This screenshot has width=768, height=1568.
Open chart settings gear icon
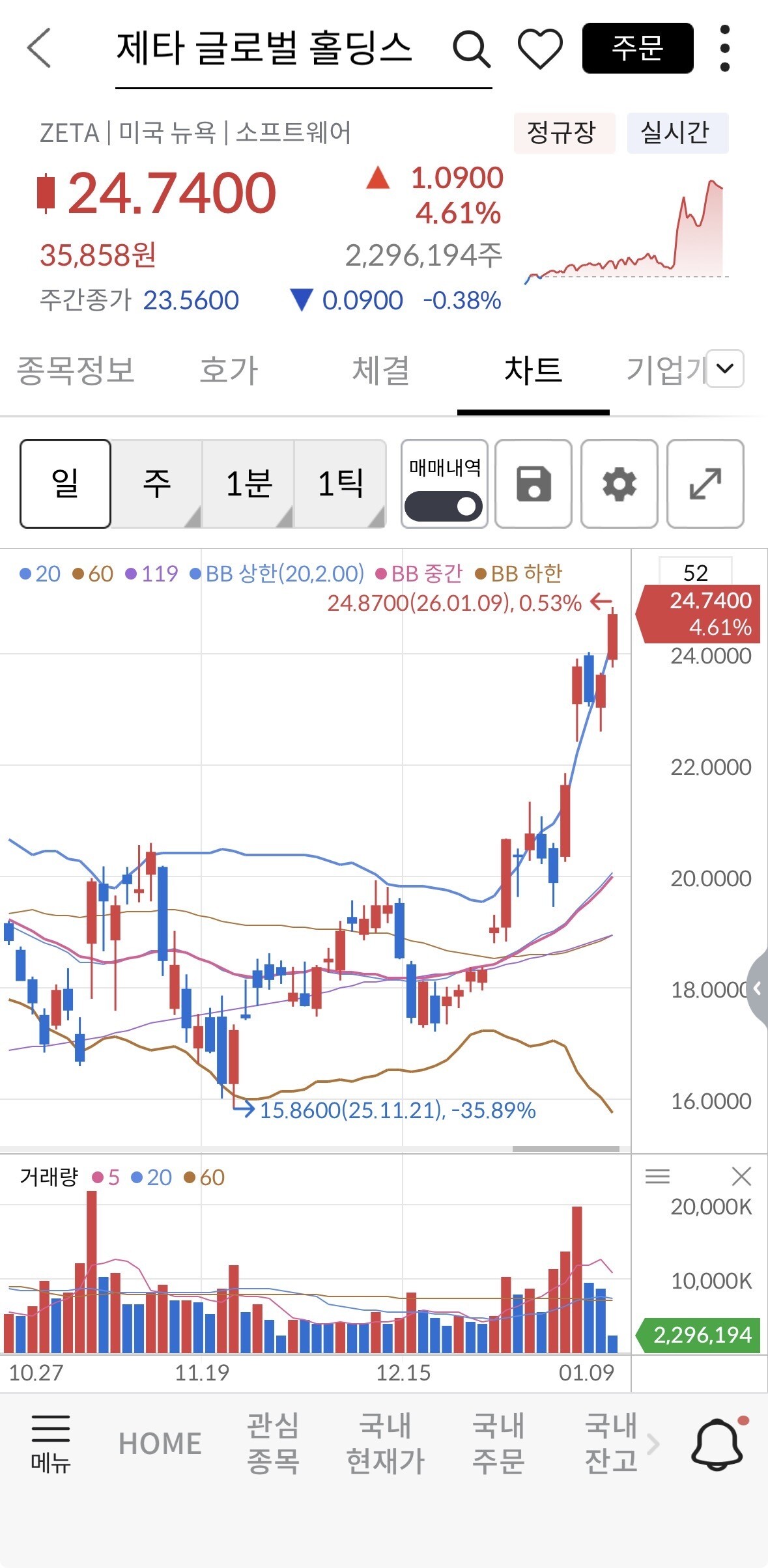coord(619,484)
